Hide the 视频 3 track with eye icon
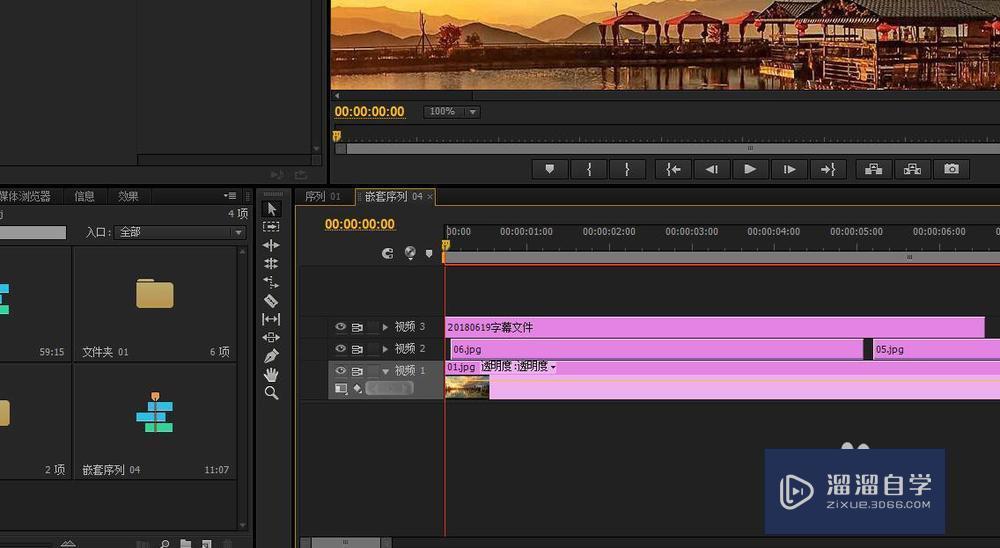Image resolution: width=1000 pixels, height=548 pixels. (341, 327)
